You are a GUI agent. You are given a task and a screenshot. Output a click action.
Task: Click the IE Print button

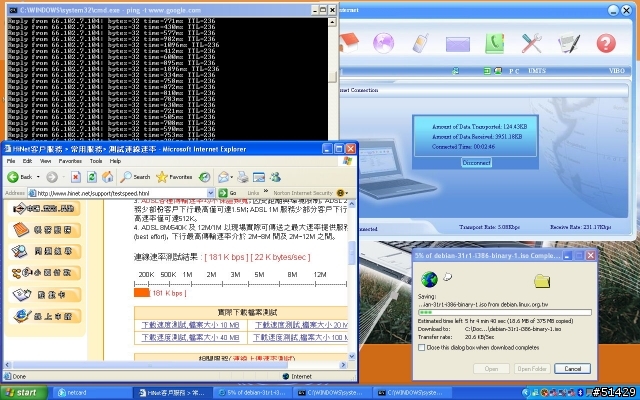click(x=243, y=177)
